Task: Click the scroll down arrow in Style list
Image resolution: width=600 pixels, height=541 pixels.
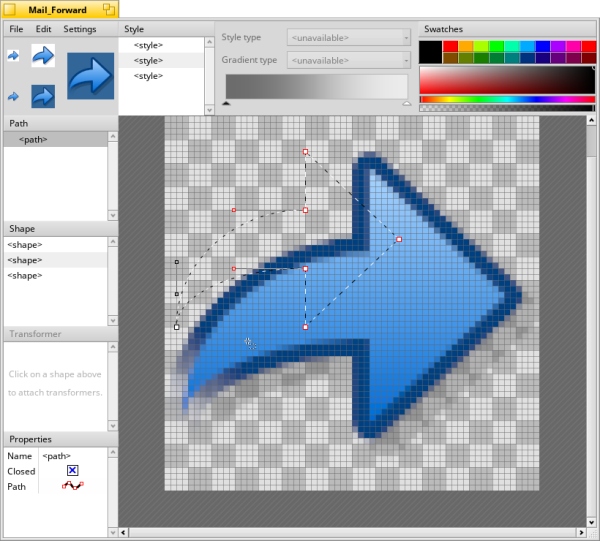Action: (x=208, y=108)
